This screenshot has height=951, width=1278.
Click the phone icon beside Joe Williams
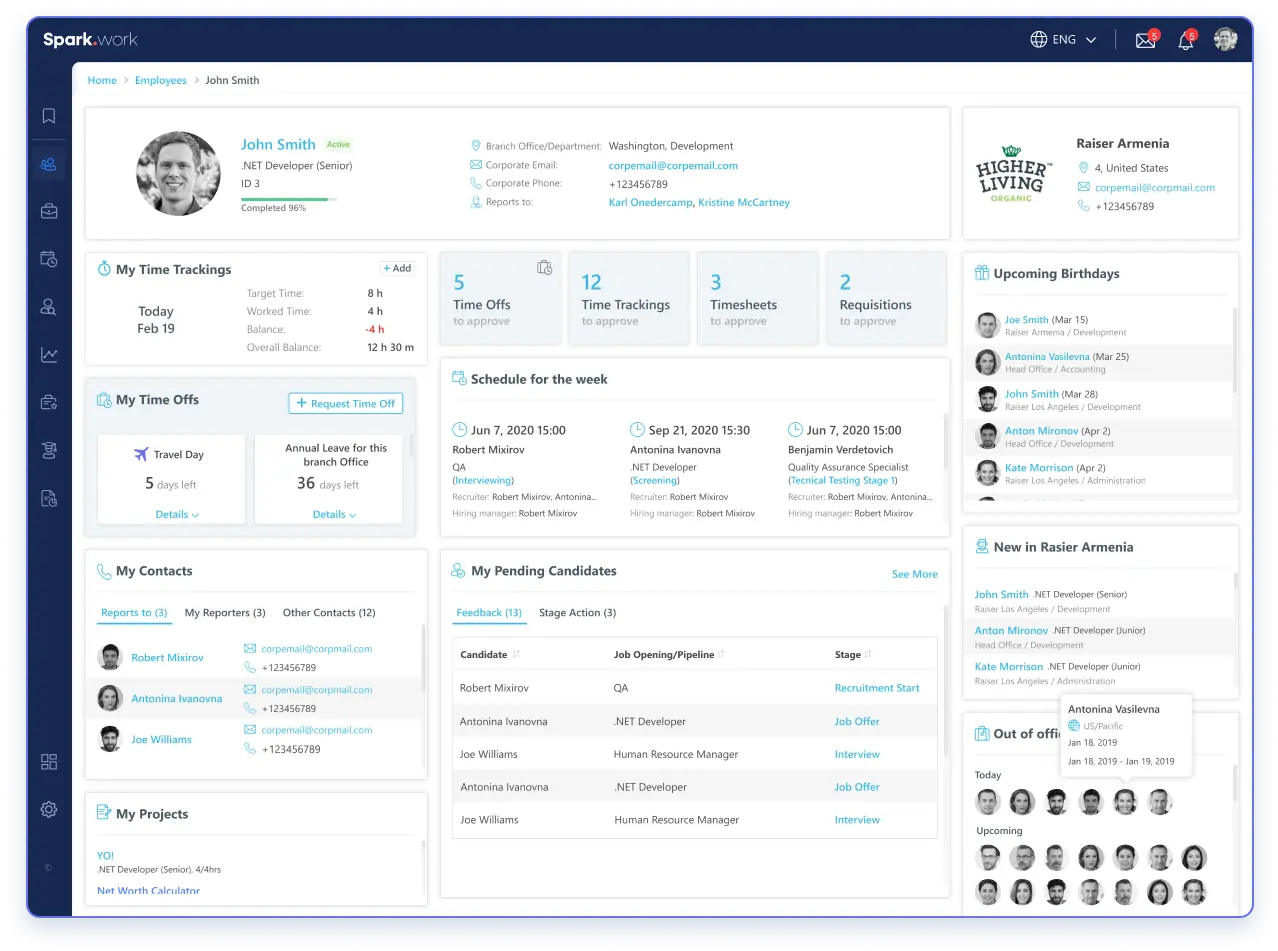250,748
